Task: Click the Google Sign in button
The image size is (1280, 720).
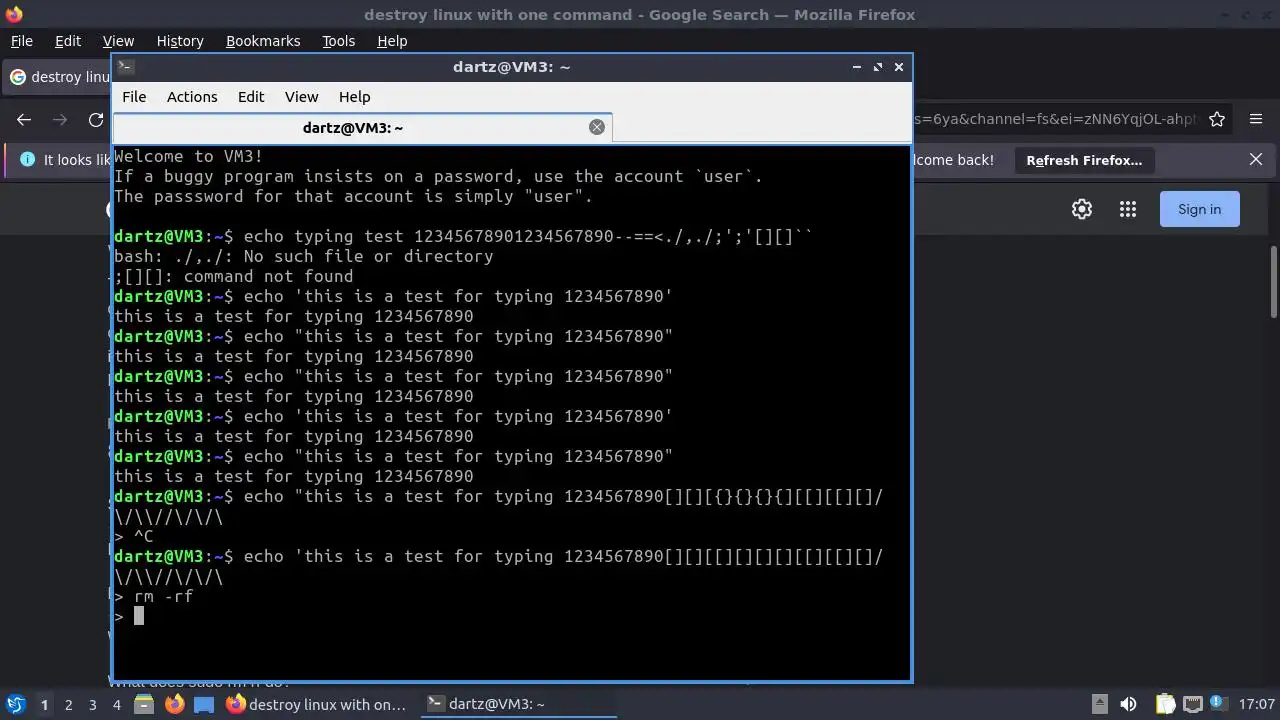Action: (x=1199, y=209)
